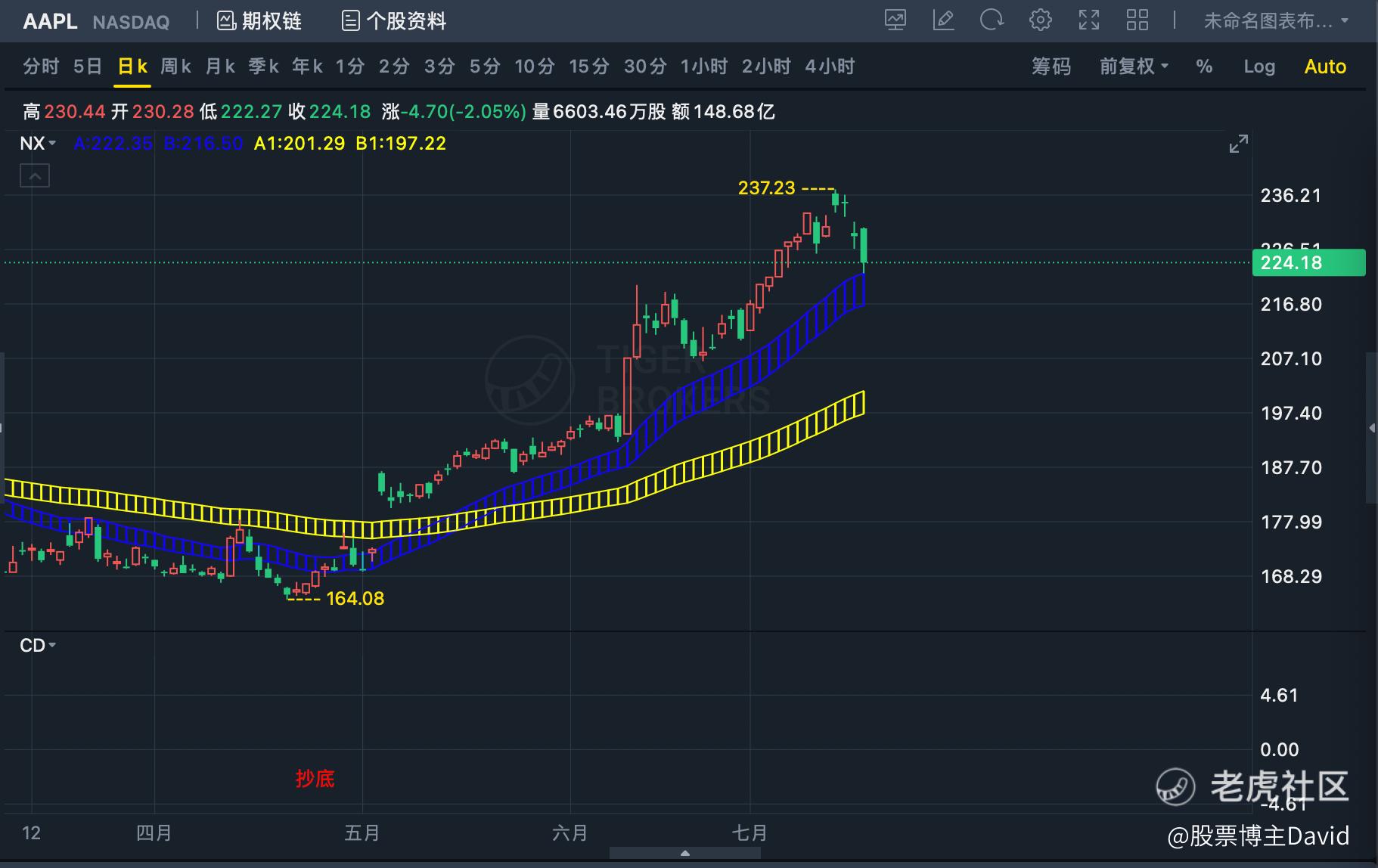Choose the 15分 interval
The width and height of the screenshot is (1378, 868).
point(589,67)
